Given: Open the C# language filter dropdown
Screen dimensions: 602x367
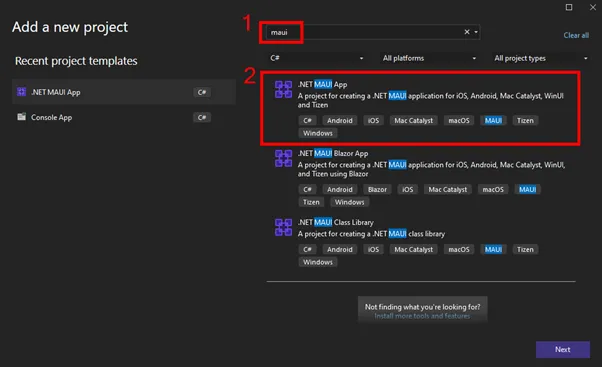Looking at the screenshot, I should (316, 58).
